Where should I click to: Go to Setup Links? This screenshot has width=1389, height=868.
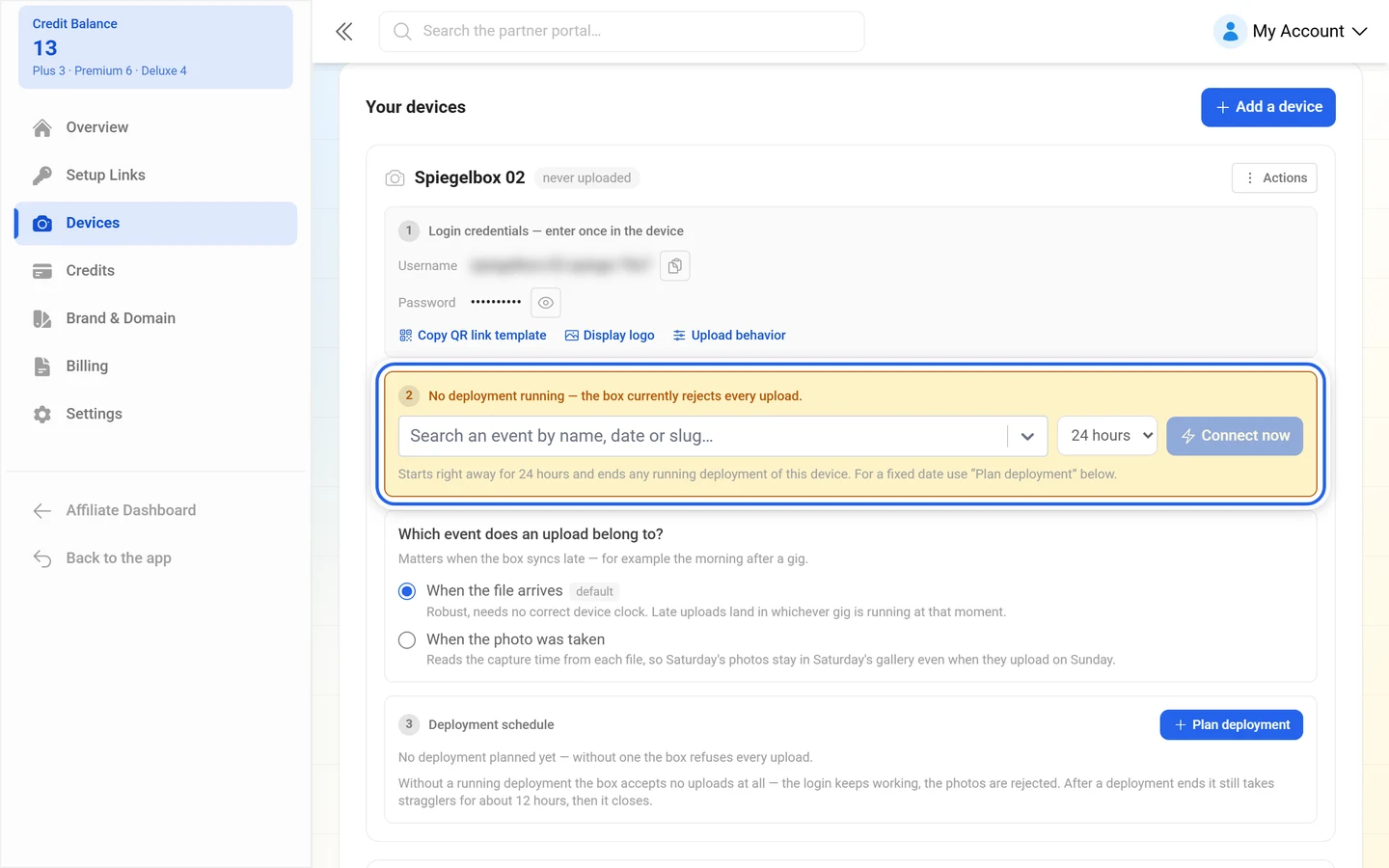[156, 176]
